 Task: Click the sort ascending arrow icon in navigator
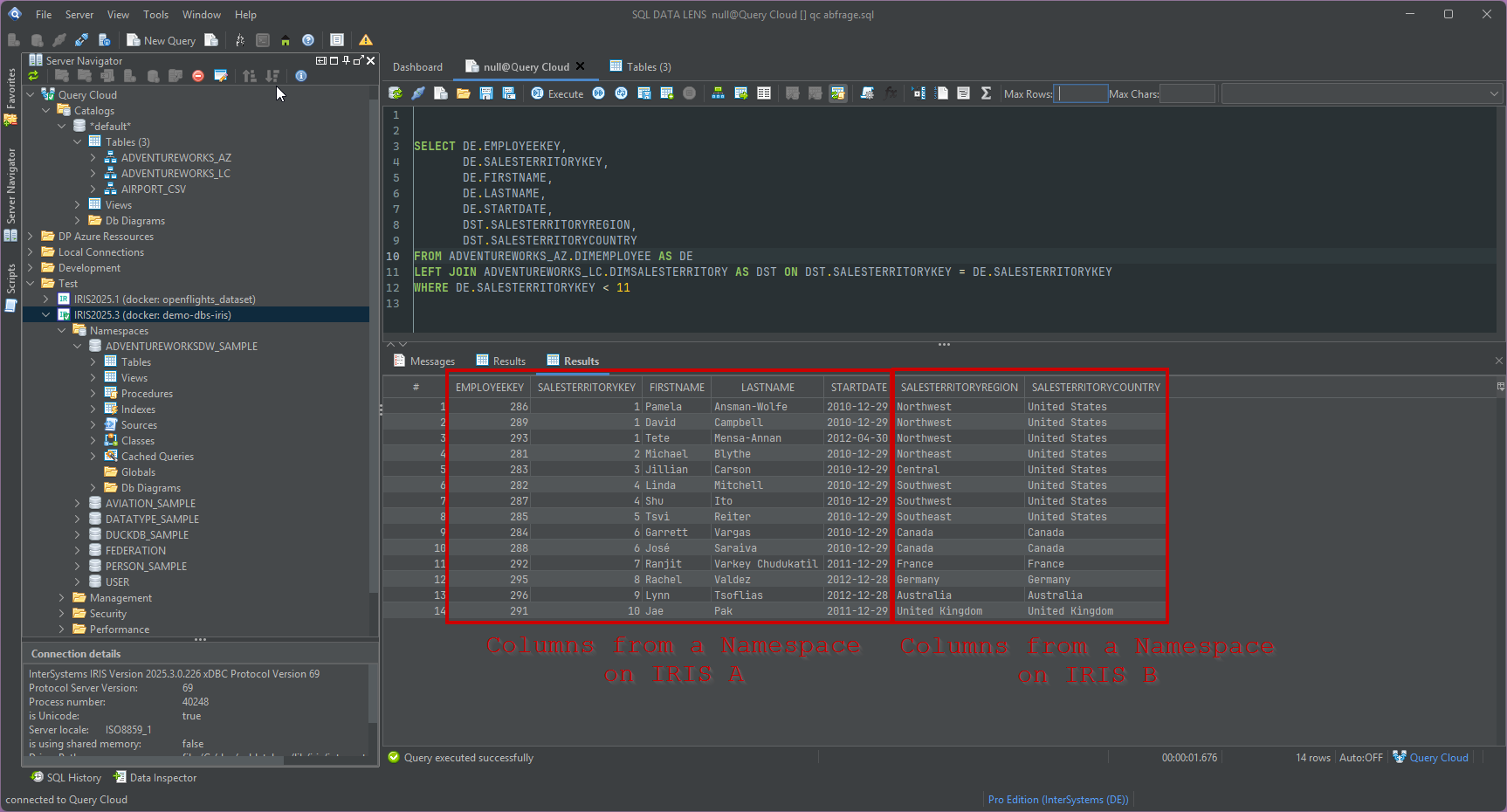click(x=249, y=76)
